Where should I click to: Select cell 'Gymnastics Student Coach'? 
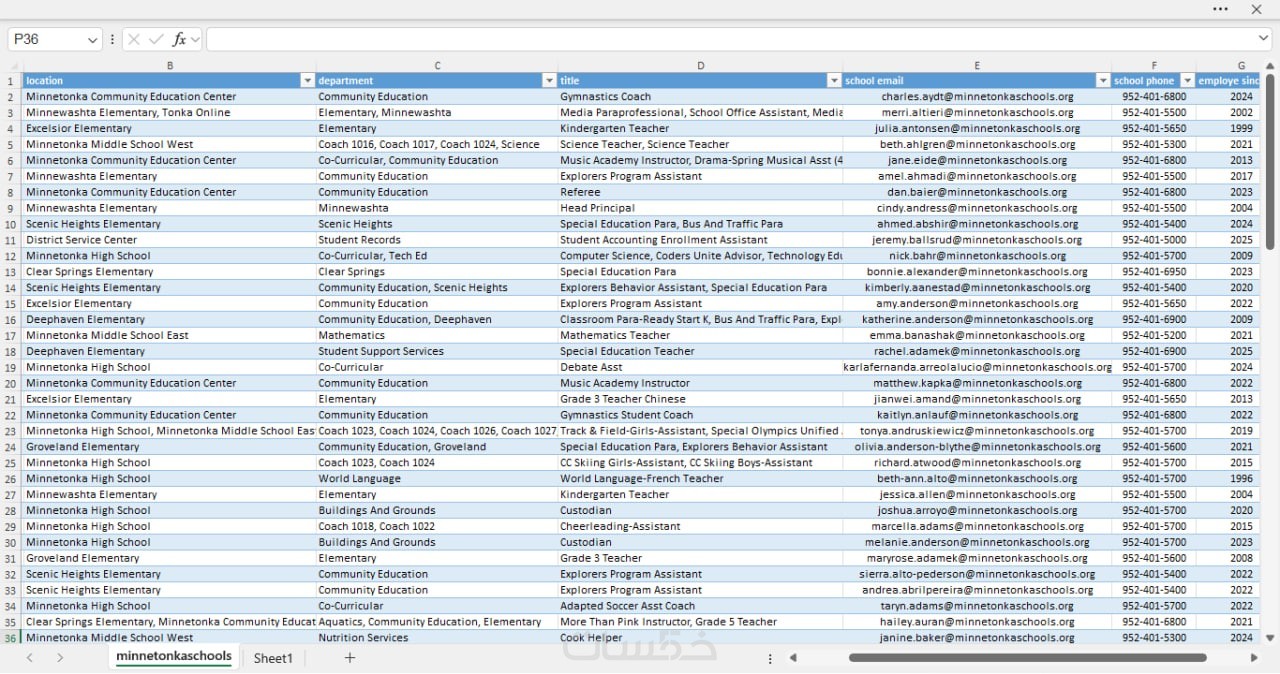point(700,415)
